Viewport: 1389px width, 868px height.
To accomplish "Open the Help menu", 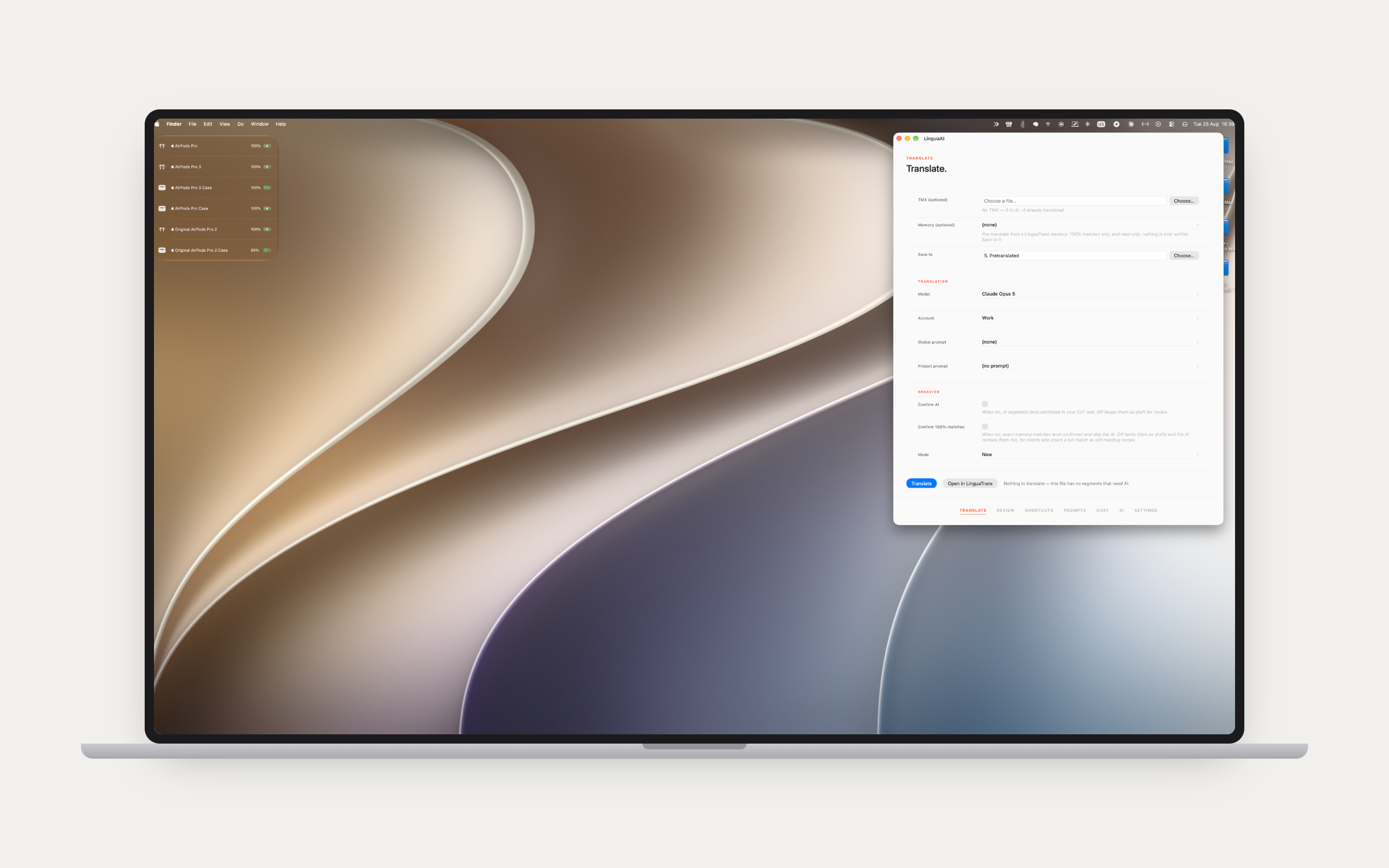I will point(281,124).
